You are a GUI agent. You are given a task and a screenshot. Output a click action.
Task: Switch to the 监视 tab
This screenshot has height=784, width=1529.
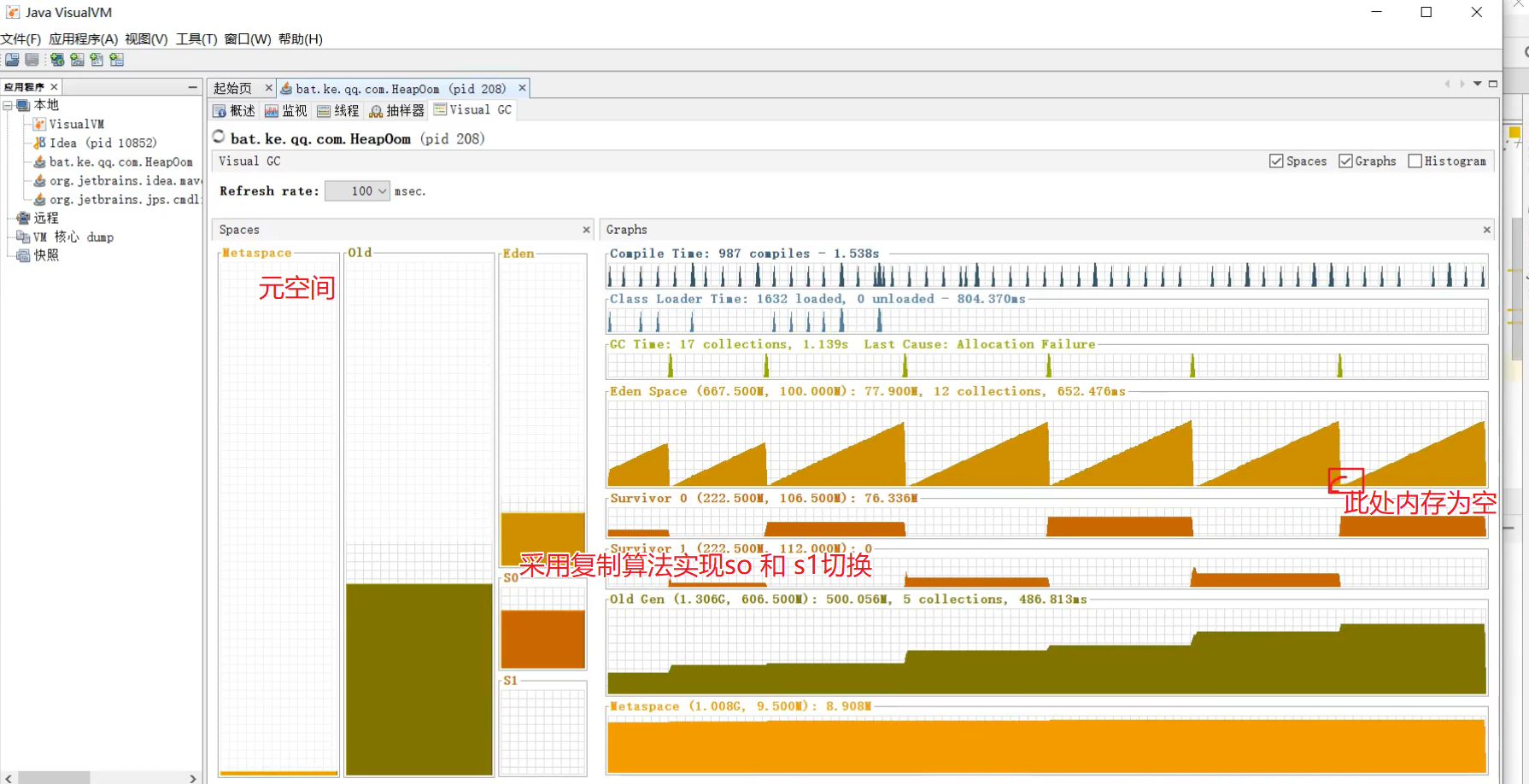(286, 111)
